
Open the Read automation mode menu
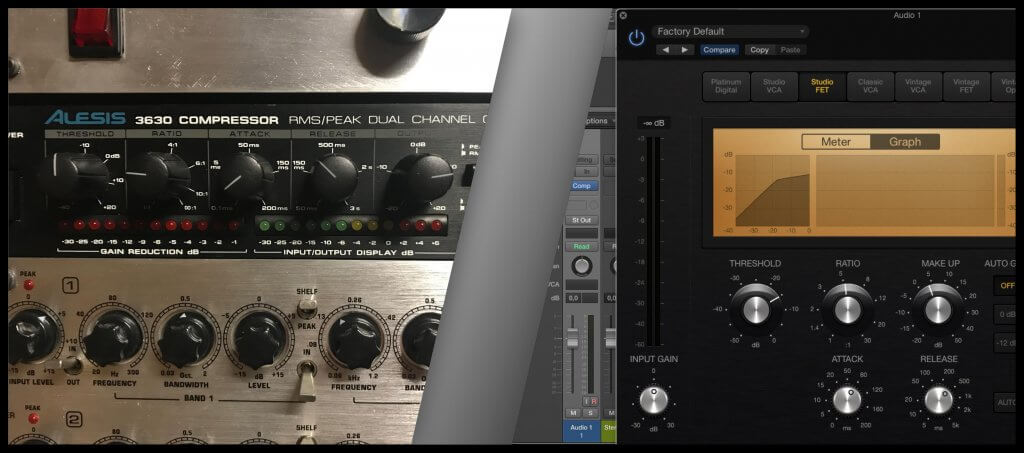[x=582, y=247]
